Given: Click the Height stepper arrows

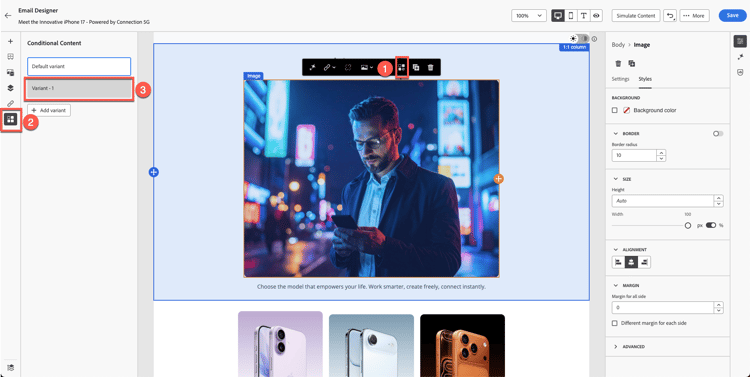Looking at the screenshot, I should 718,201.
